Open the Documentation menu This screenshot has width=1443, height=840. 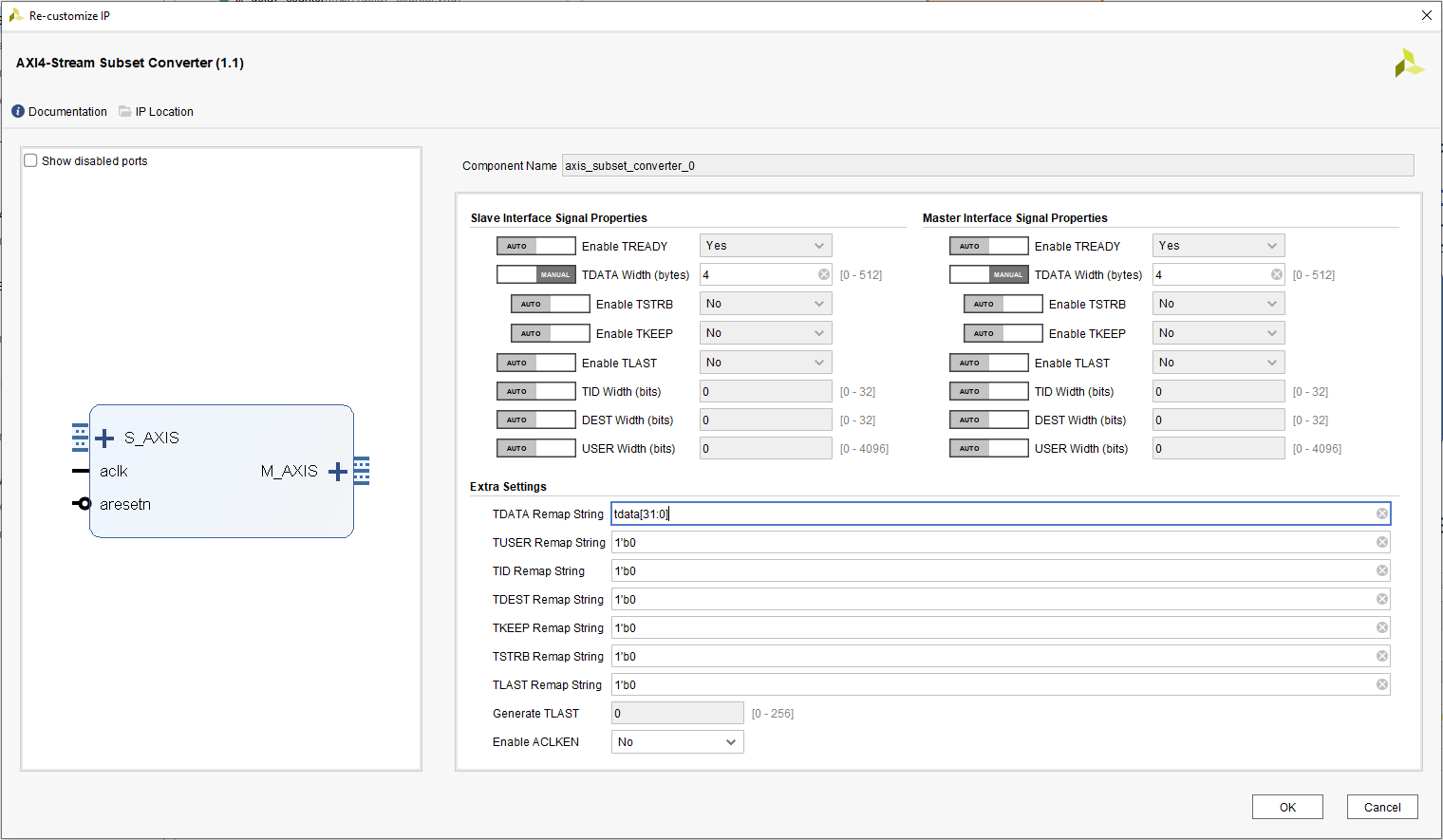(x=59, y=111)
